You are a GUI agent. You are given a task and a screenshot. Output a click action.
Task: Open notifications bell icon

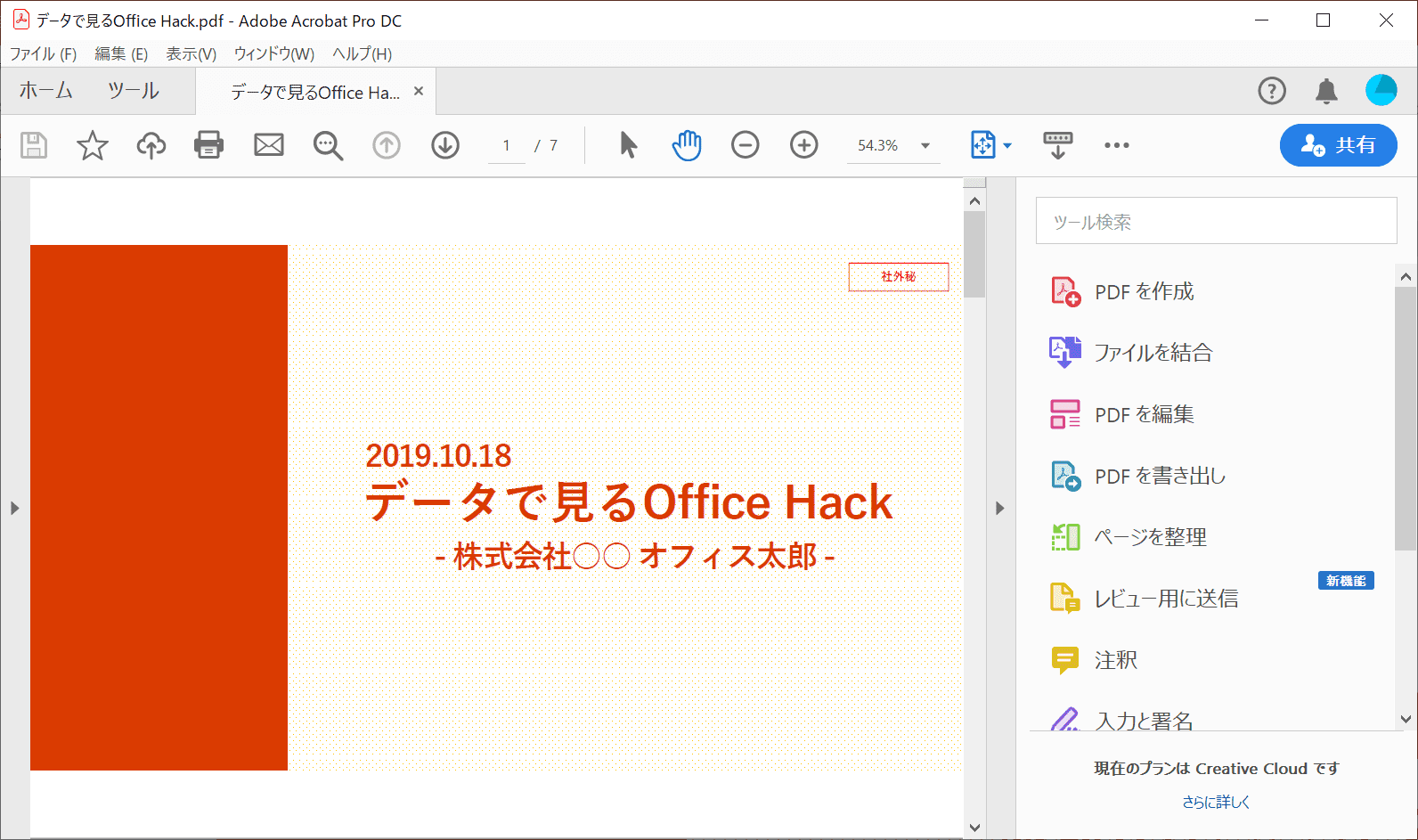(1326, 91)
